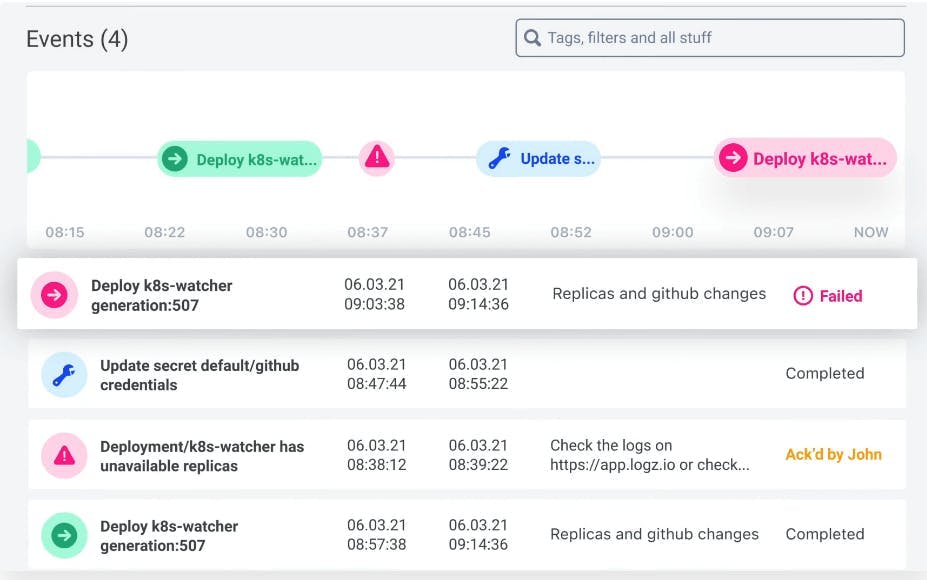
Task: Open the Ack'd by John status
Action: pyautogui.click(x=833, y=454)
